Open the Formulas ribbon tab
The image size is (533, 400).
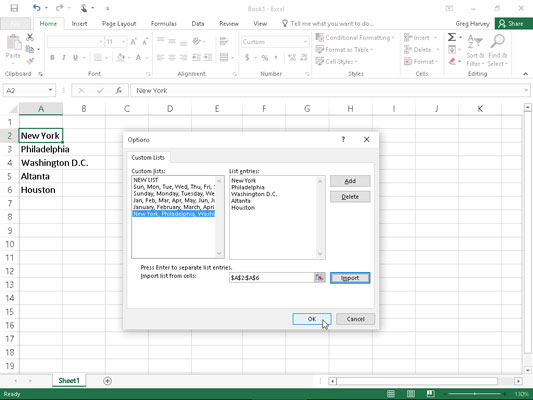pyautogui.click(x=164, y=24)
